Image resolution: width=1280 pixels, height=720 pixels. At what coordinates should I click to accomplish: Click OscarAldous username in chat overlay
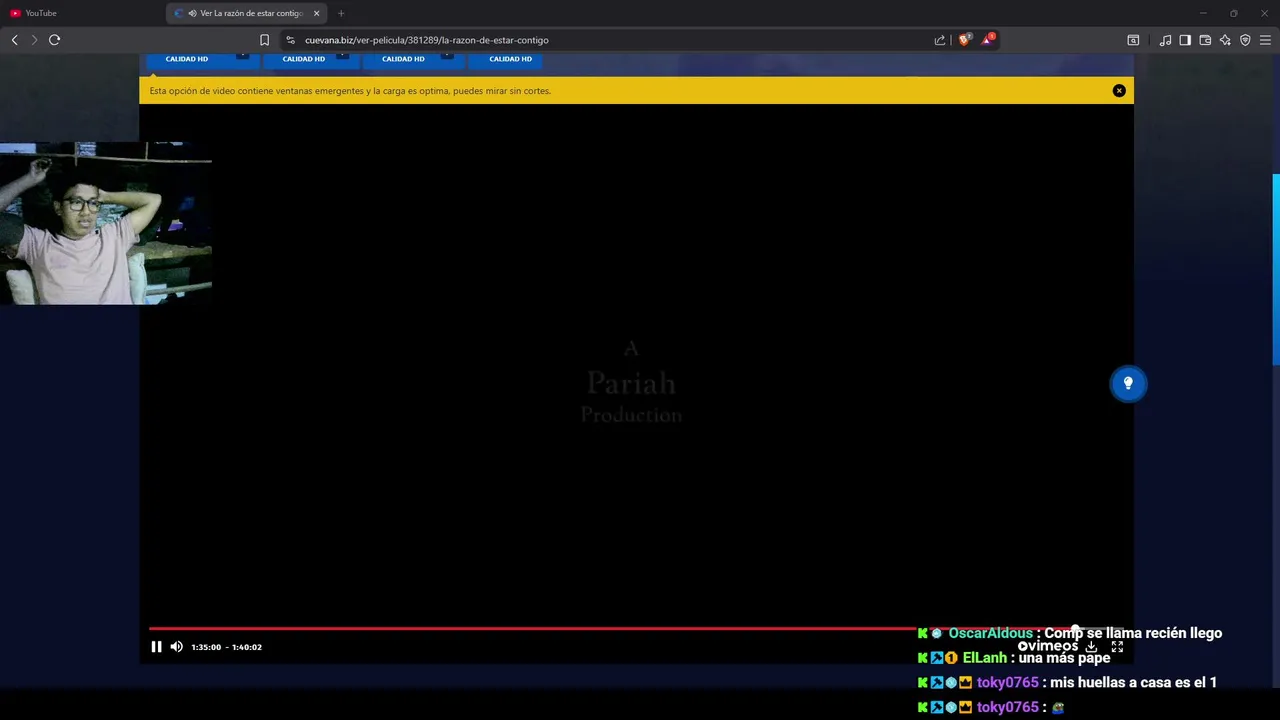click(990, 633)
